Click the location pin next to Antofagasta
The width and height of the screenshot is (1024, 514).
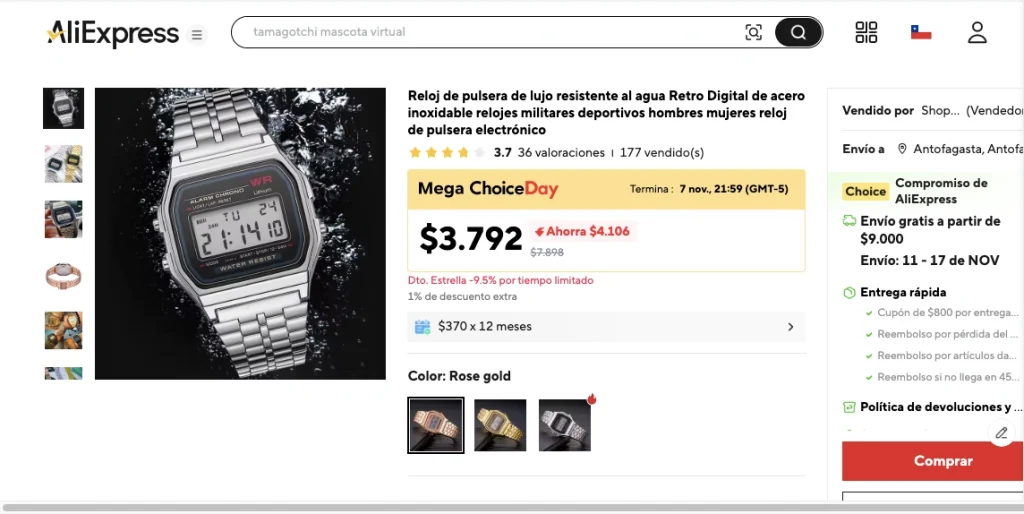pos(902,149)
